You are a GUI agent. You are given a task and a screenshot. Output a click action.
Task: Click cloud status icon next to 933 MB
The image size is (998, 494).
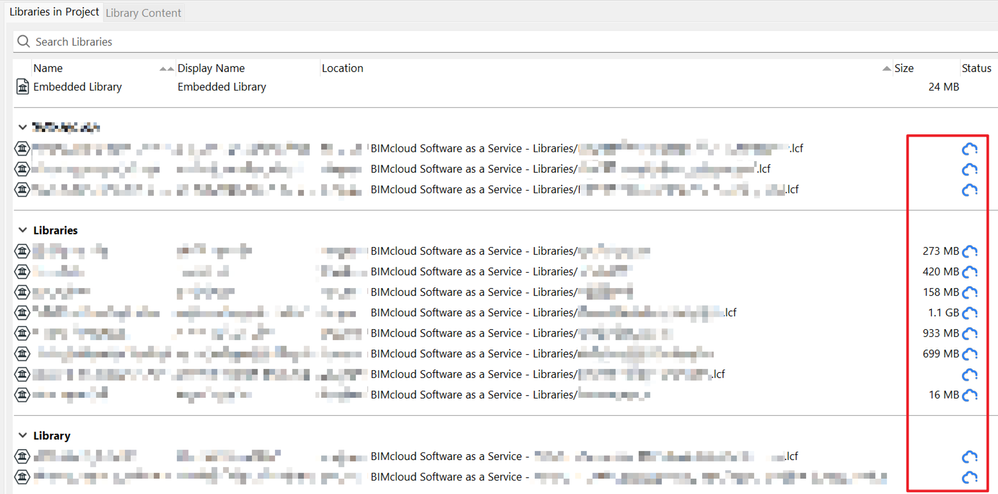[969, 334]
